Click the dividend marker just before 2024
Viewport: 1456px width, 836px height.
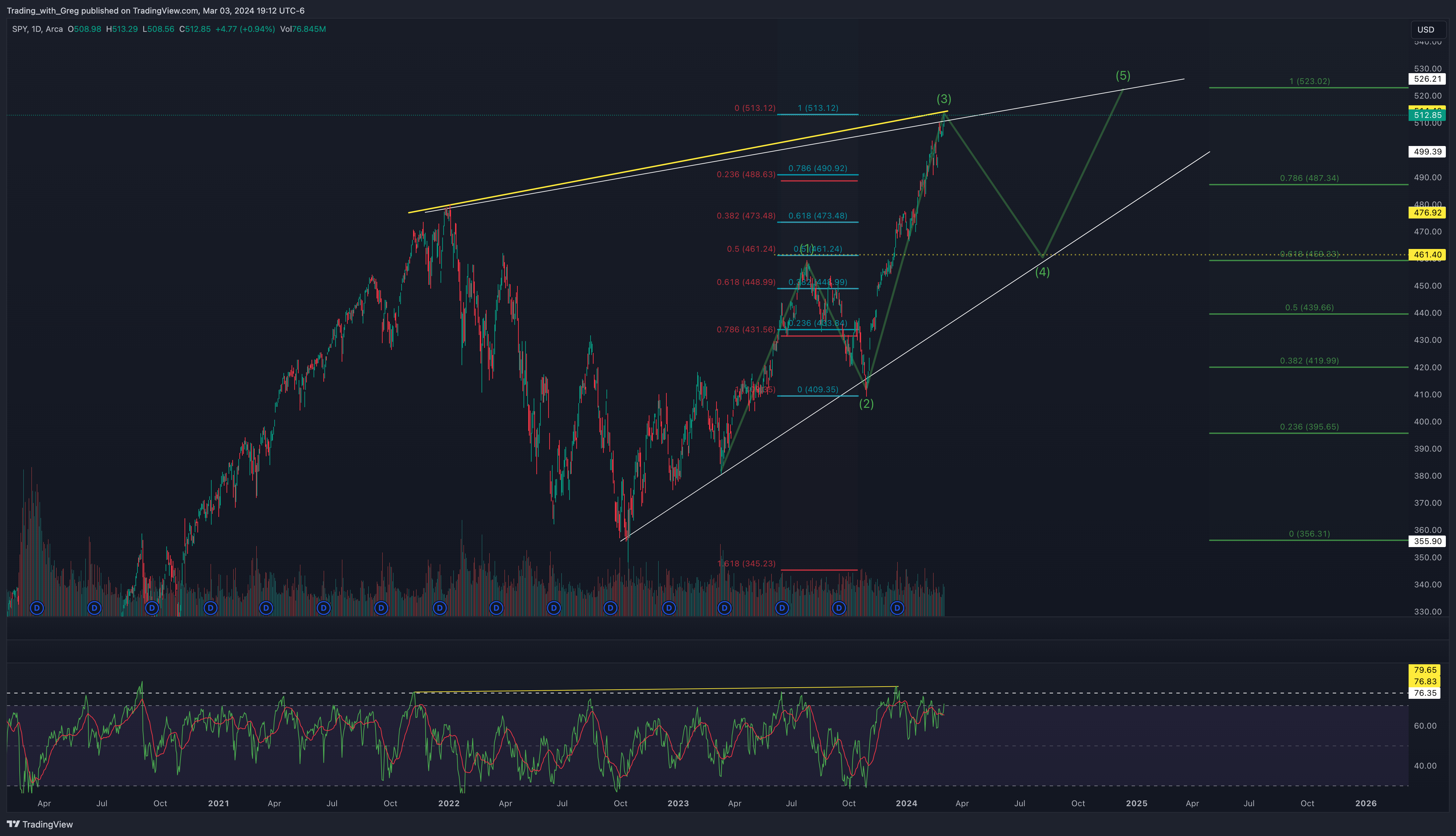coord(896,607)
